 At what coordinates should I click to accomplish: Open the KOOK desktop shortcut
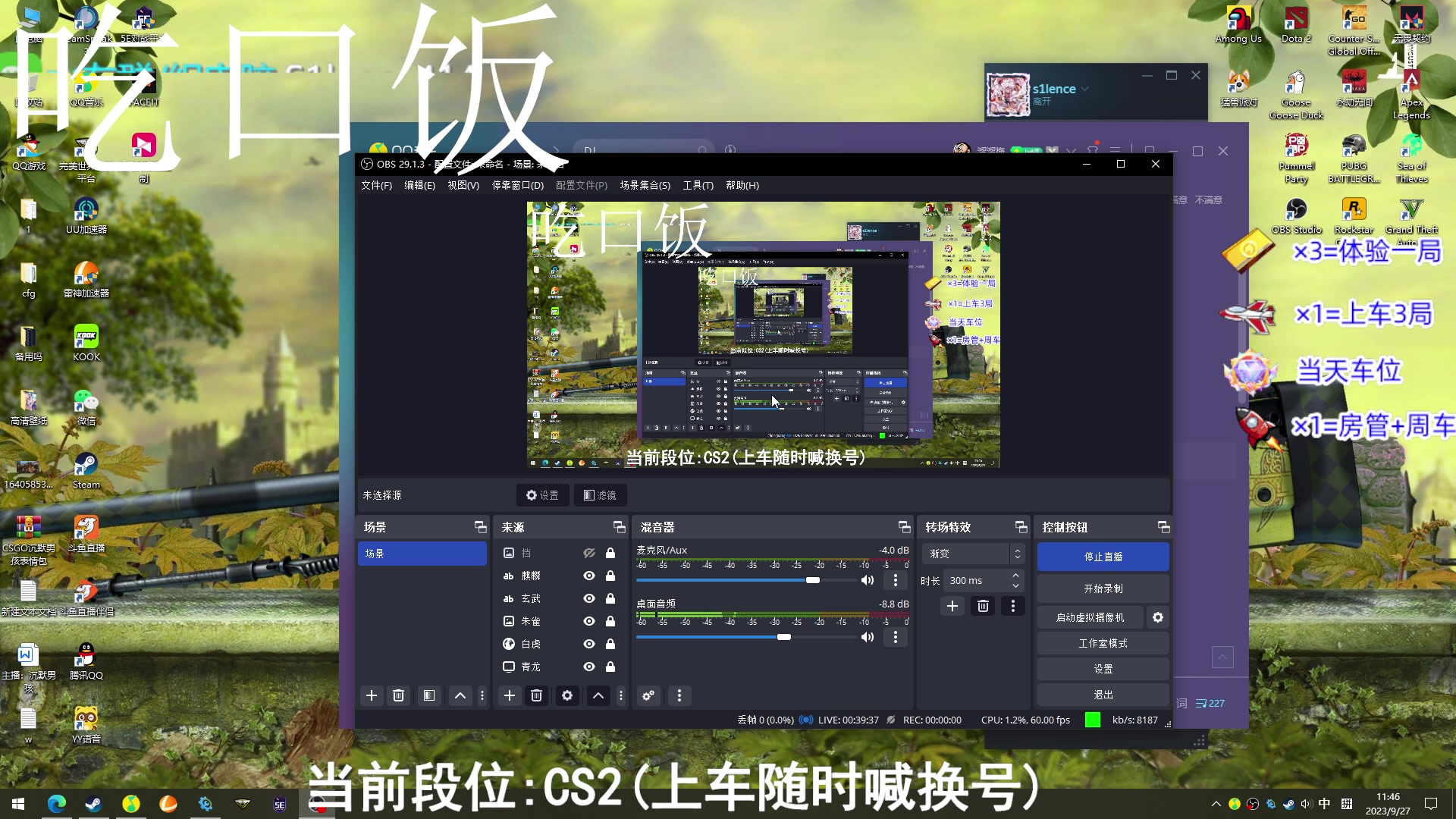[x=86, y=343]
